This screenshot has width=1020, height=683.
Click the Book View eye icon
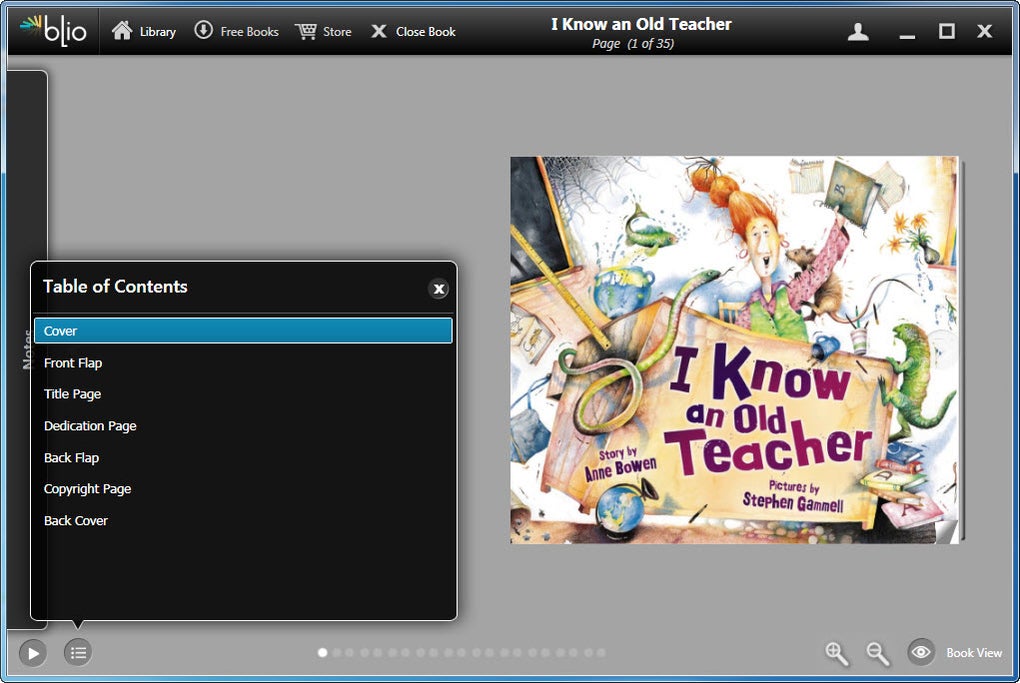click(921, 652)
